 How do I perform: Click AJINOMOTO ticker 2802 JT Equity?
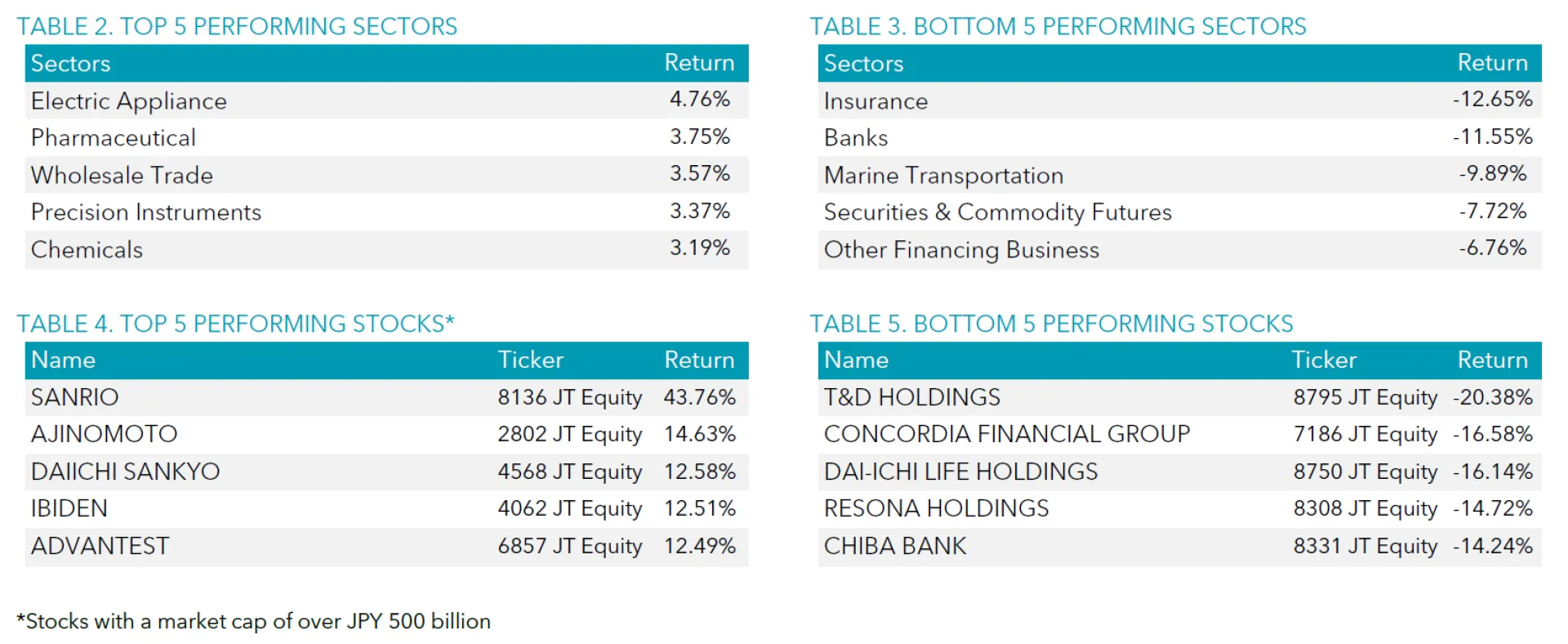pyautogui.click(x=569, y=434)
